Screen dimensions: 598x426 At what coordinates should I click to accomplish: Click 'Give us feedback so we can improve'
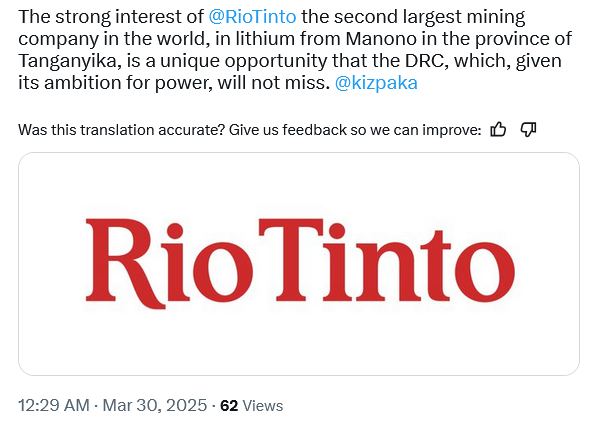355,130
